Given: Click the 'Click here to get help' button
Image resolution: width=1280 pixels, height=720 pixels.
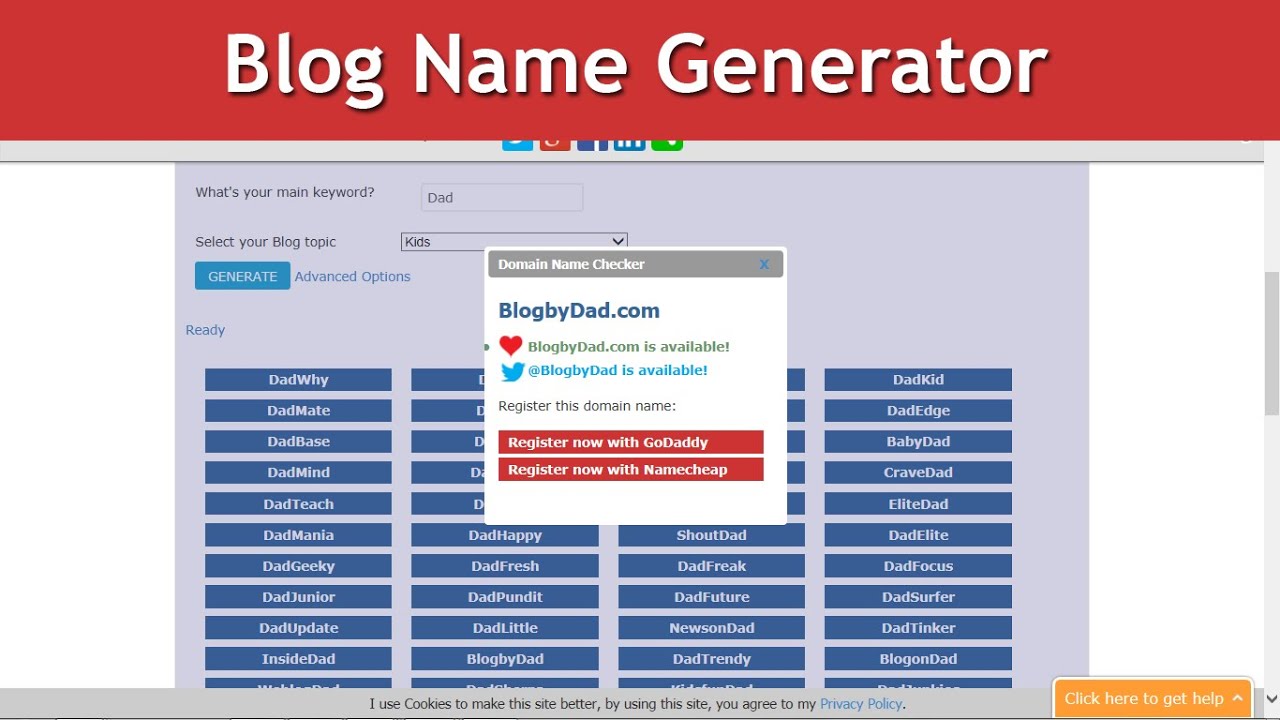Looking at the screenshot, I should pos(1153,698).
